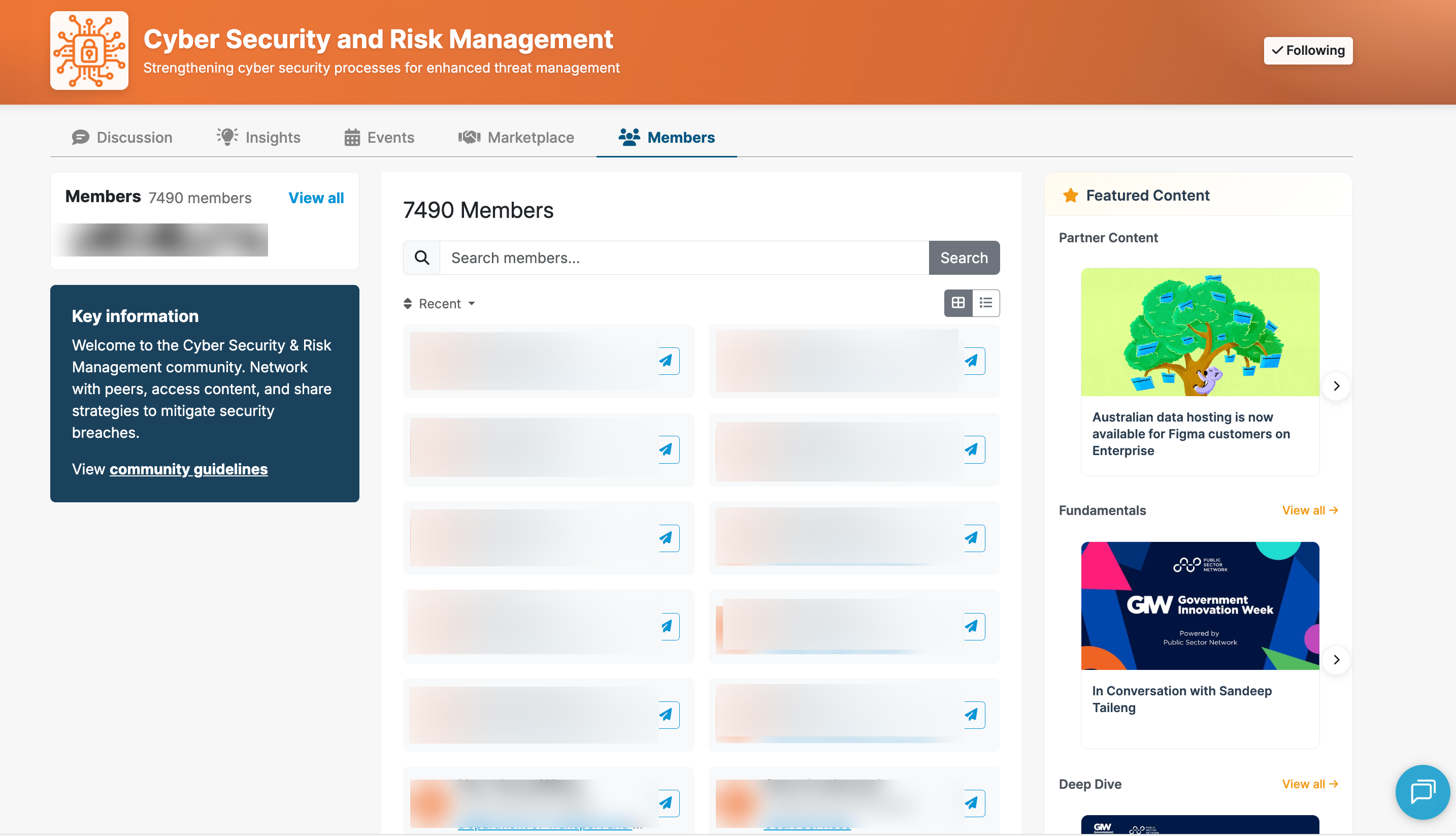
Task: Open the Insights tab
Action: pos(259,137)
